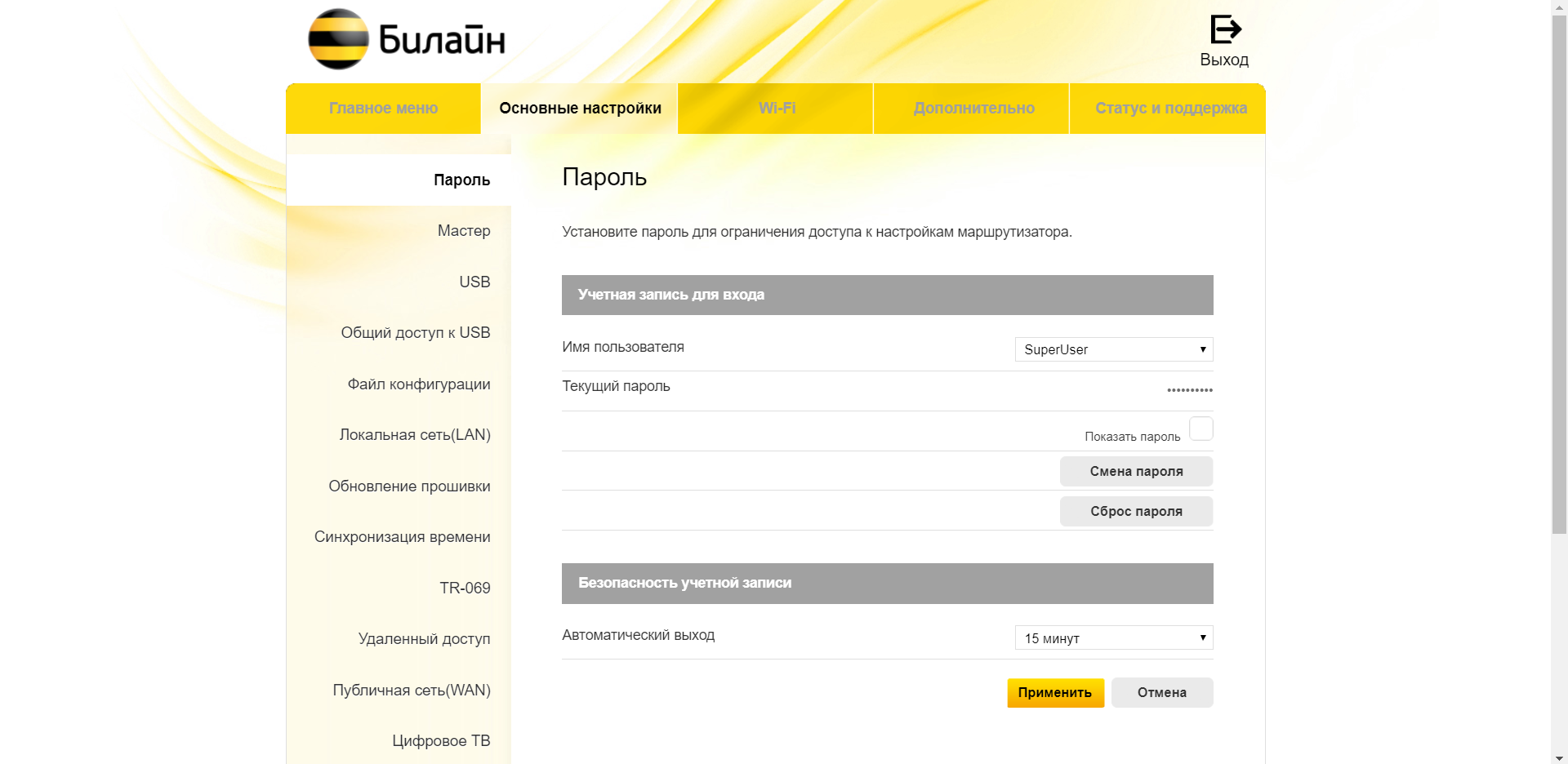Click the vertical page scrollbar thumb

tap(1559, 273)
